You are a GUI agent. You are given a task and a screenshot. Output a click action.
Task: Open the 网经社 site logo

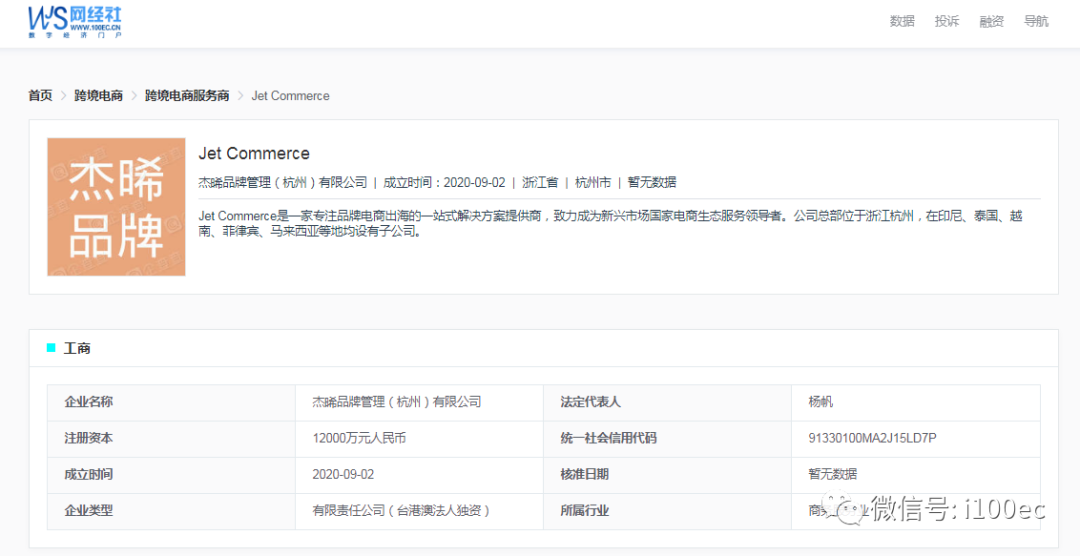[75, 21]
